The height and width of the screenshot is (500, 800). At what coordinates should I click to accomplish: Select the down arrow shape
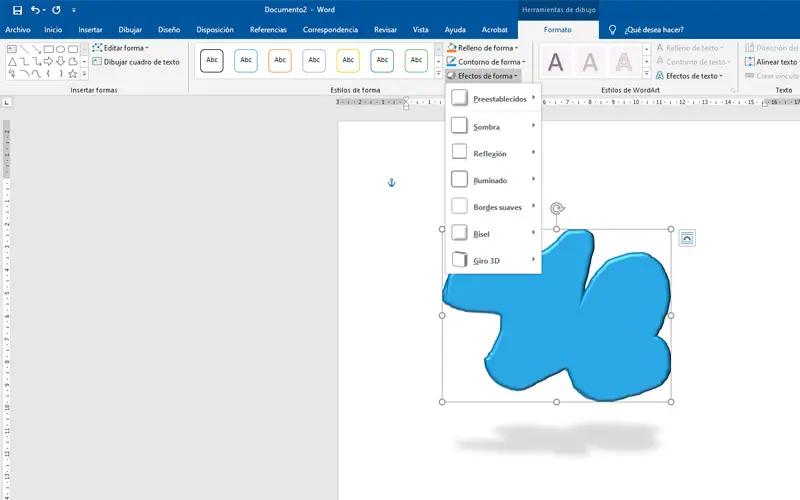coord(60,61)
